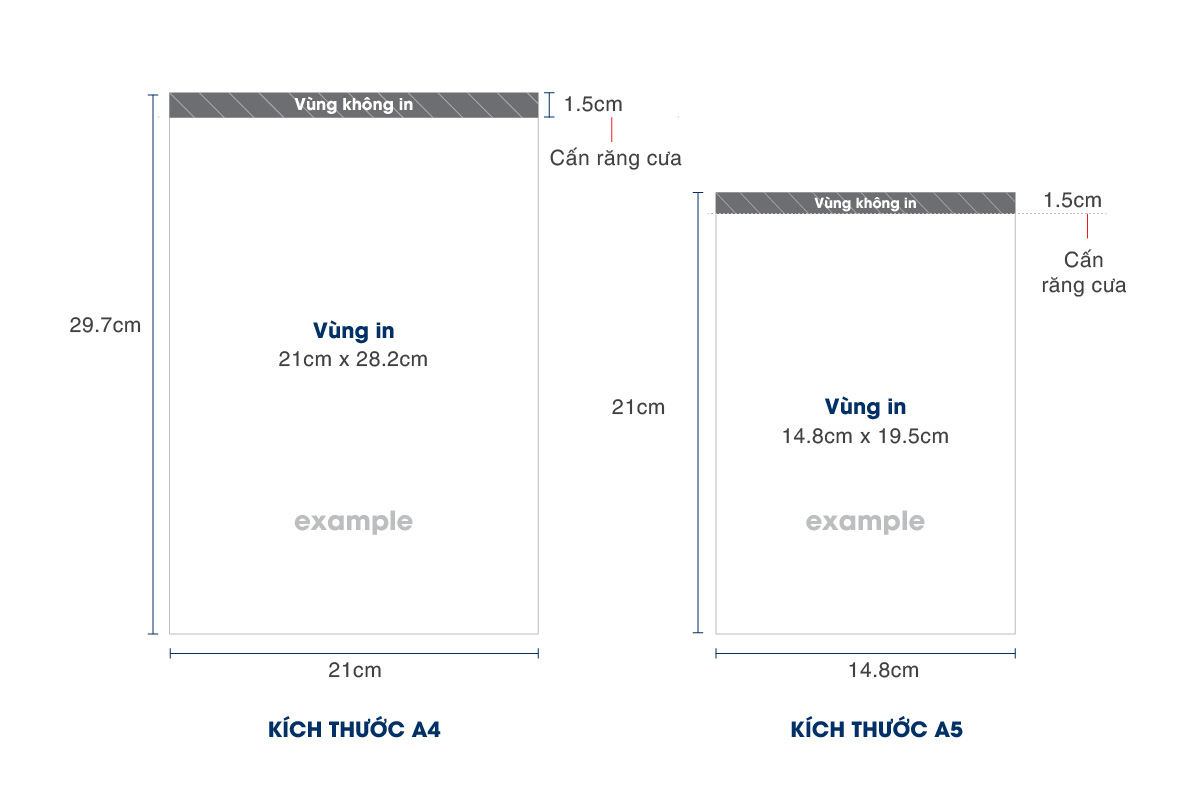The width and height of the screenshot is (1201, 801).
Task: Click 'Cấn răng cưa' label near A4
Action: [x=616, y=157]
